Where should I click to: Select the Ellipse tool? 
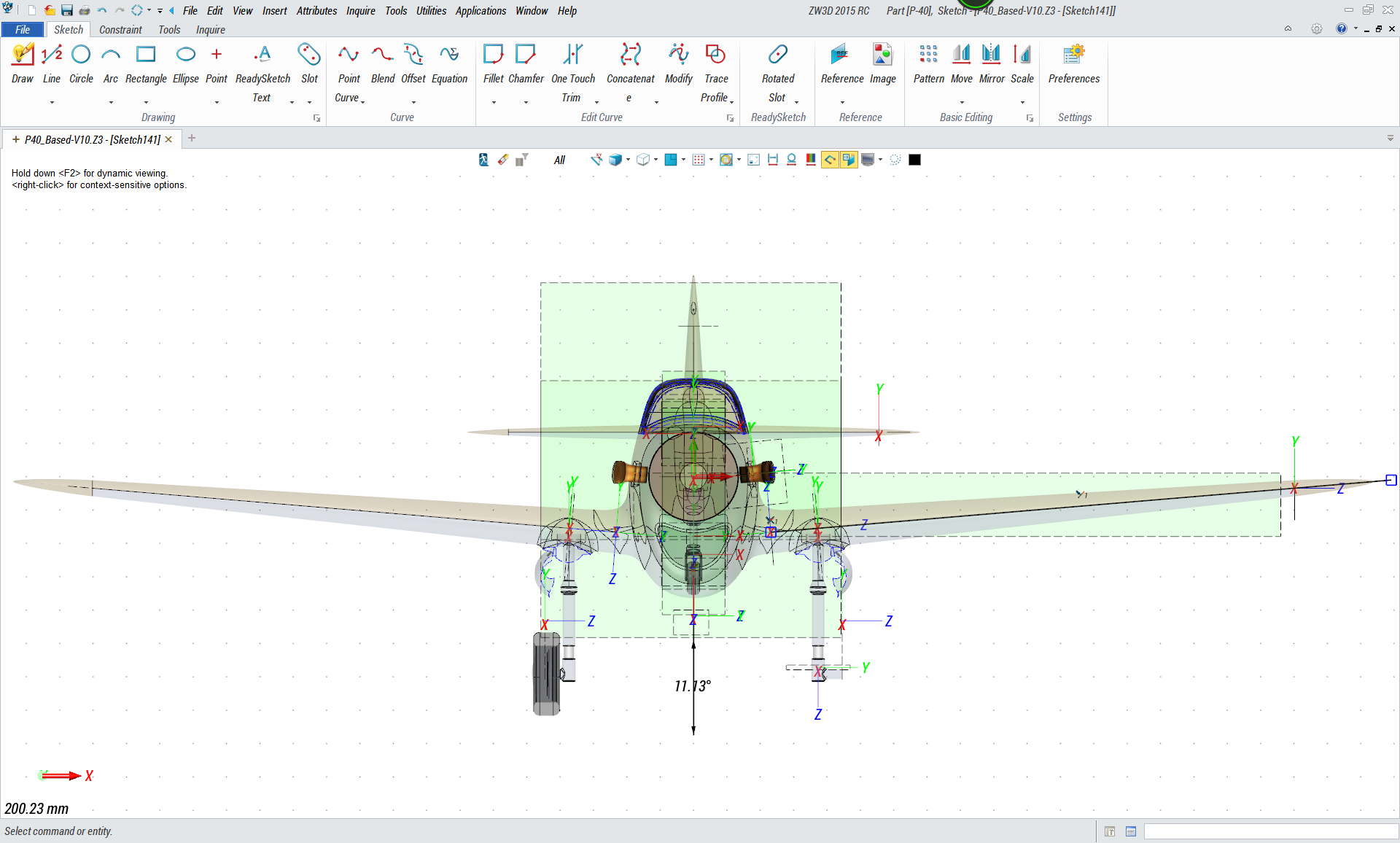(185, 55)
